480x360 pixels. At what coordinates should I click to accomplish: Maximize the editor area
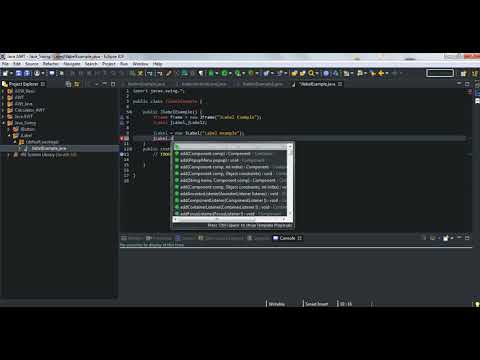(467, 84)
